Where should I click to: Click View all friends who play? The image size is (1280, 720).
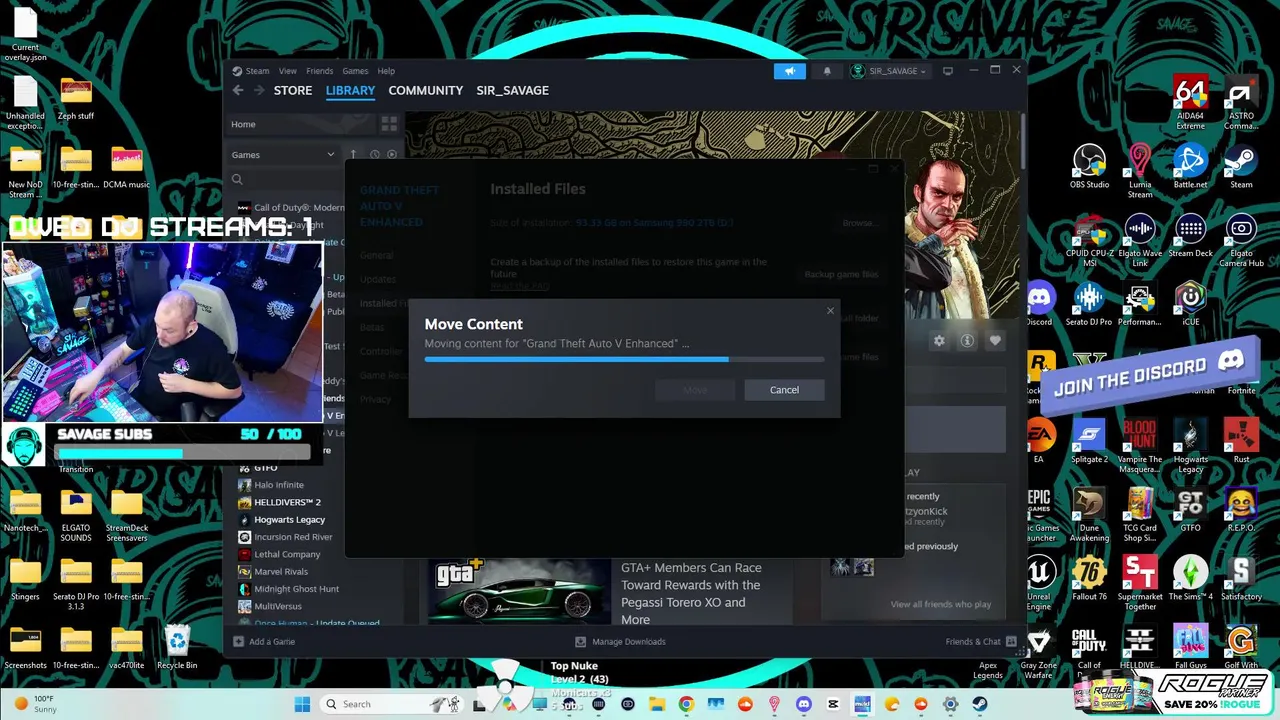pyautogui.click(x=941, y=605)
